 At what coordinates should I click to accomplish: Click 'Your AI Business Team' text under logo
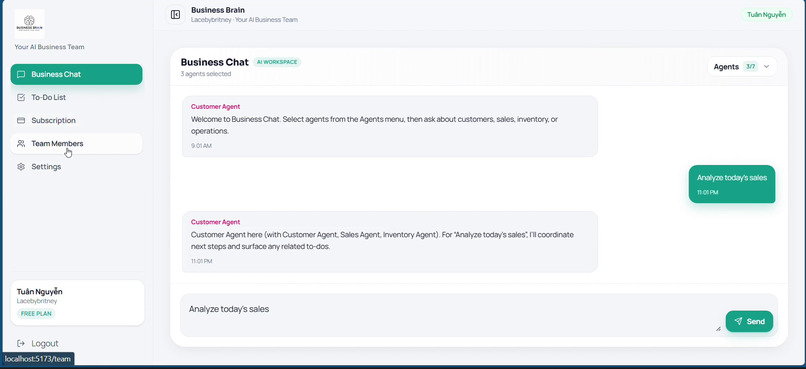click(x=49, y=47)
